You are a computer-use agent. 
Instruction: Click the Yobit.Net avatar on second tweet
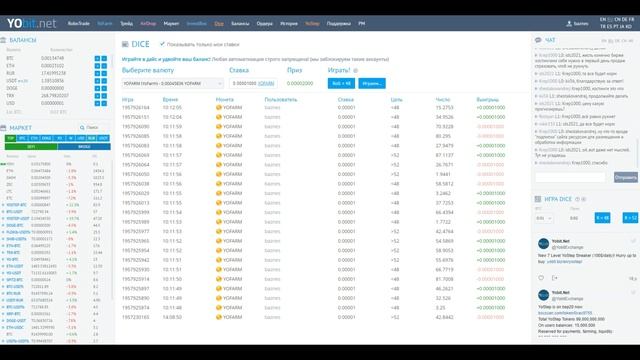point(543,295)
